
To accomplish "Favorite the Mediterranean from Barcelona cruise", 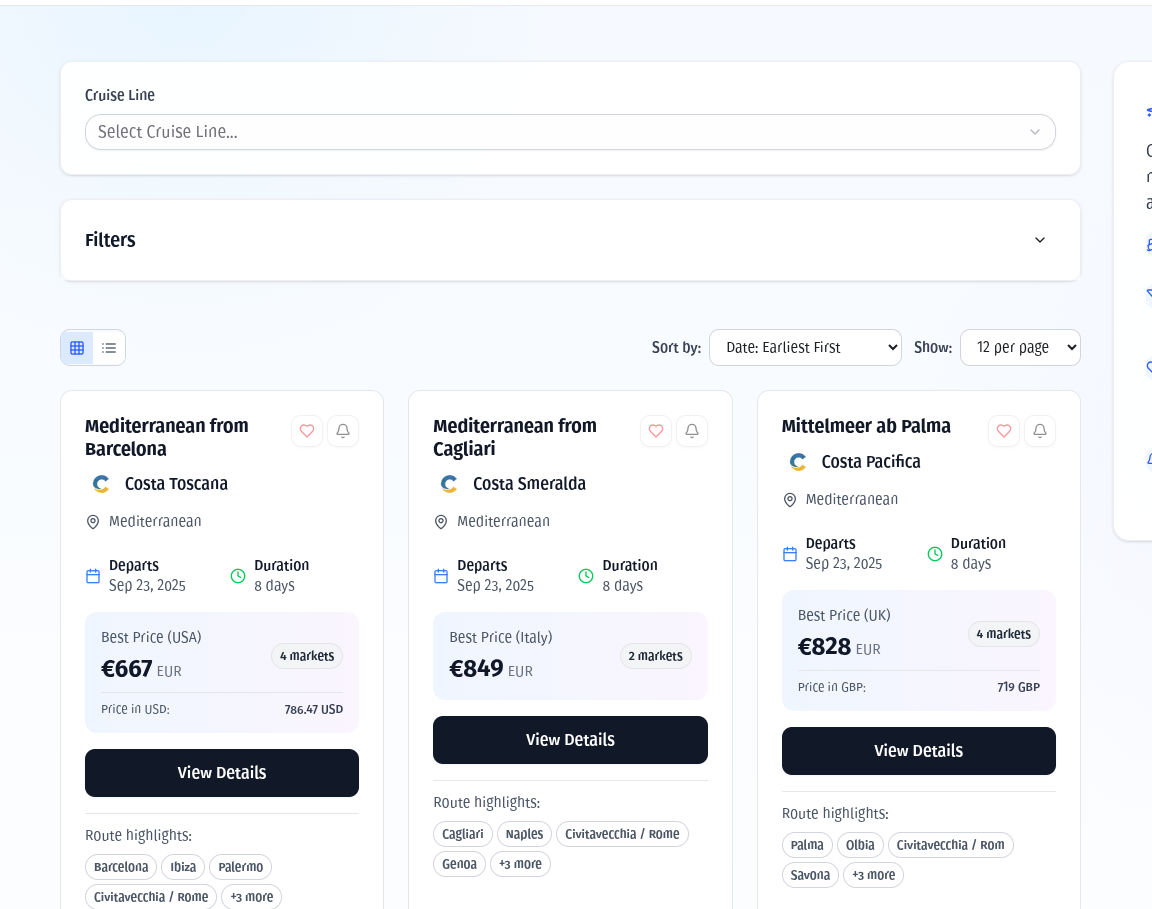I will point(307,431).
